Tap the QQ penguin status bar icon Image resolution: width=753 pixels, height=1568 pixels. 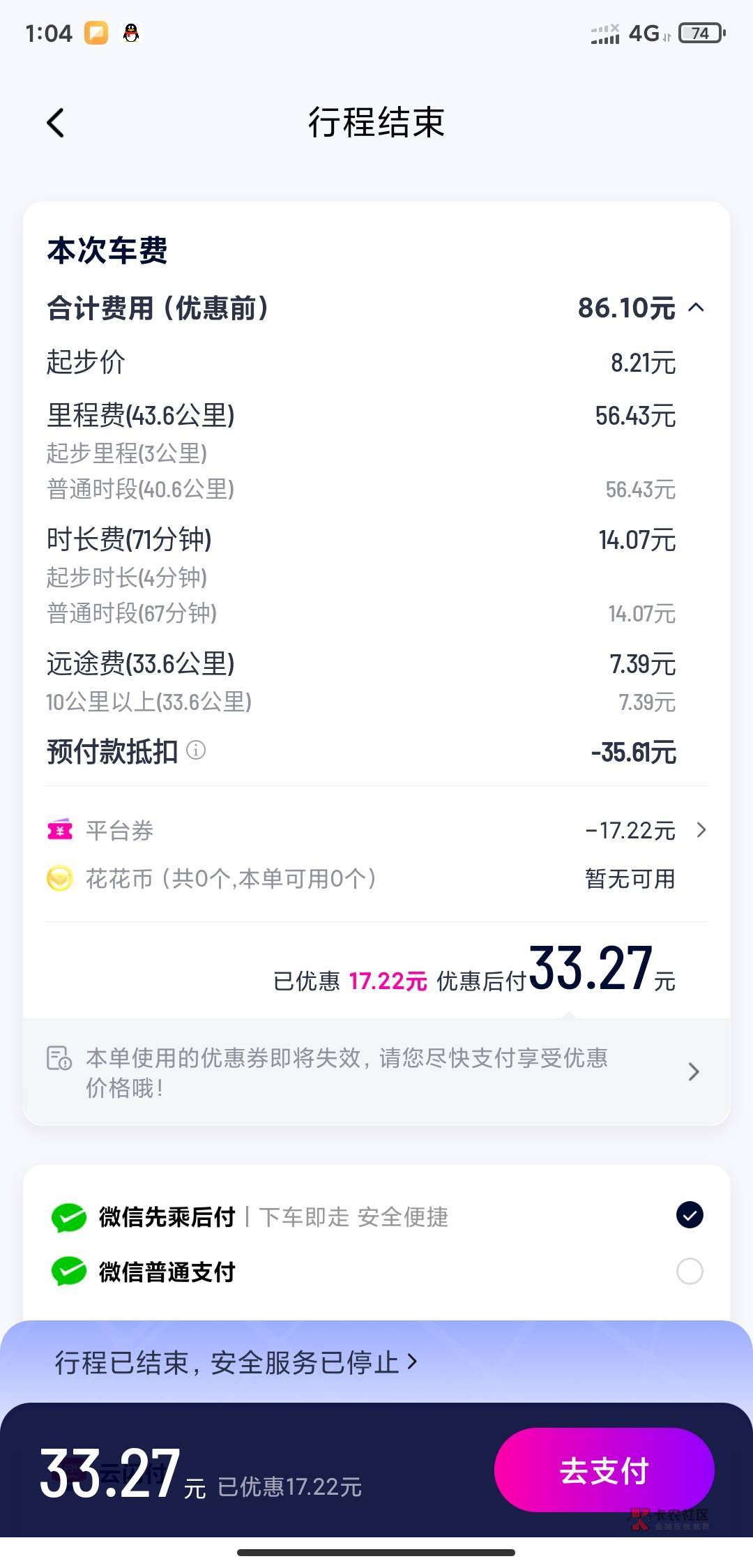tap(131, 33)
